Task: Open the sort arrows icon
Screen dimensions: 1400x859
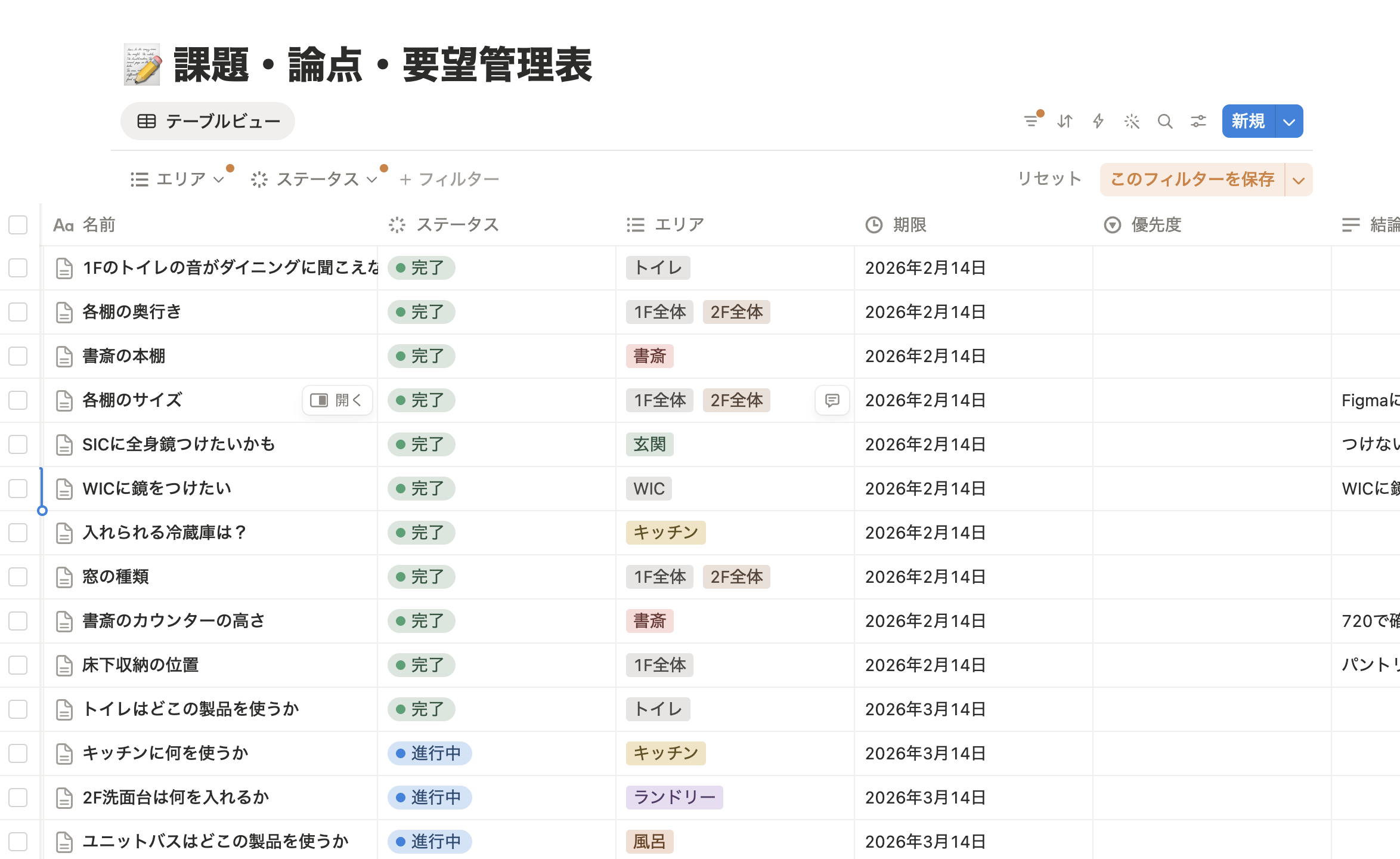Action: pos(1065,121)
